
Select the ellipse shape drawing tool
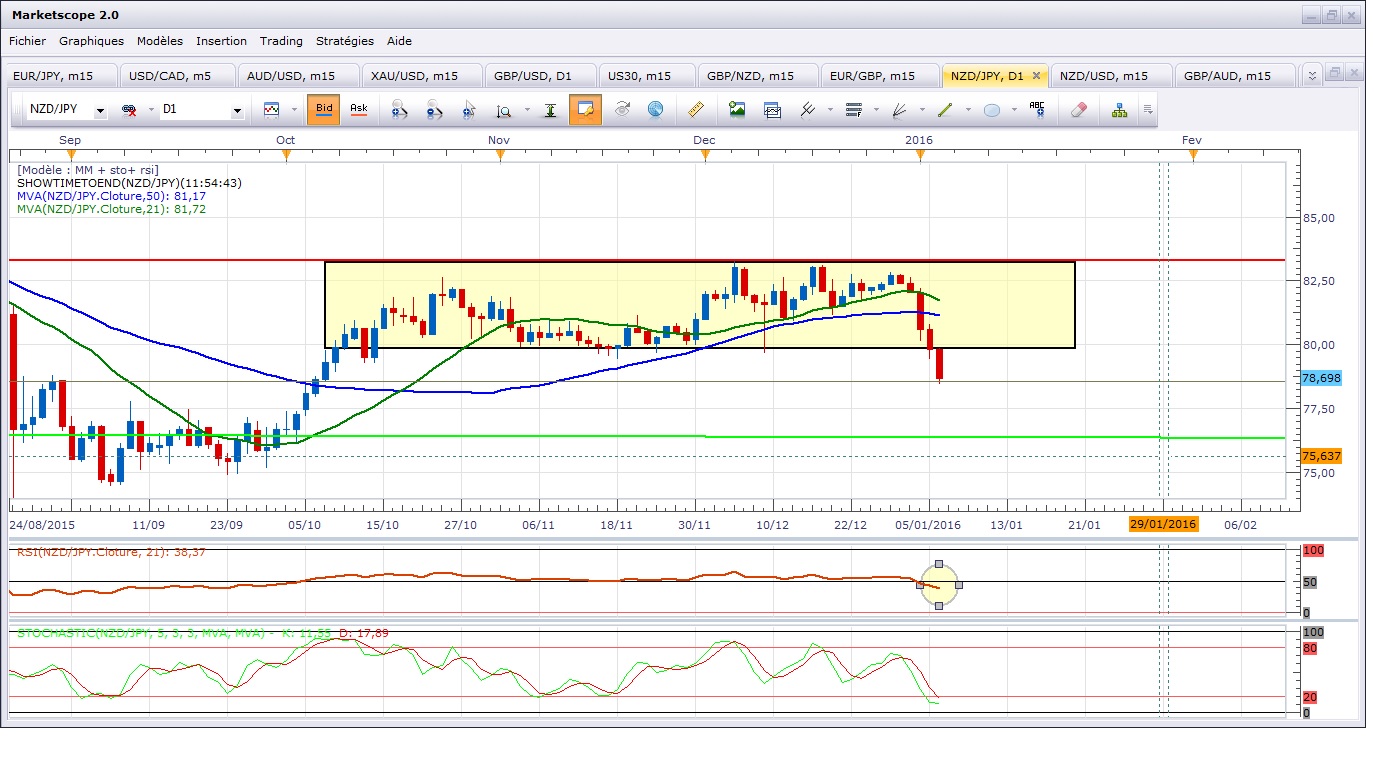pos(992,110)
